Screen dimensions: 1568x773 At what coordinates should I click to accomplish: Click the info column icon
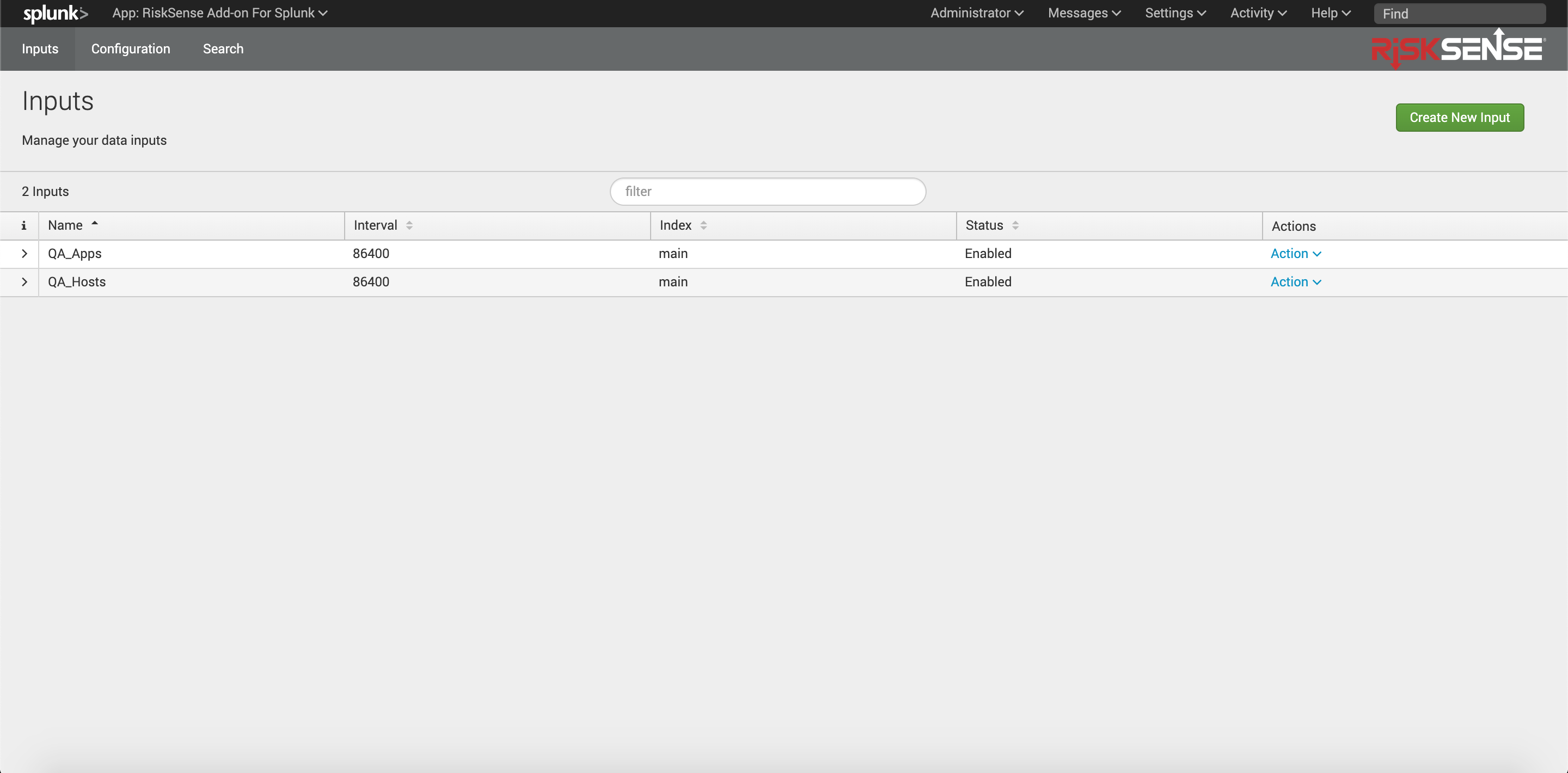[x=24, y=226]
